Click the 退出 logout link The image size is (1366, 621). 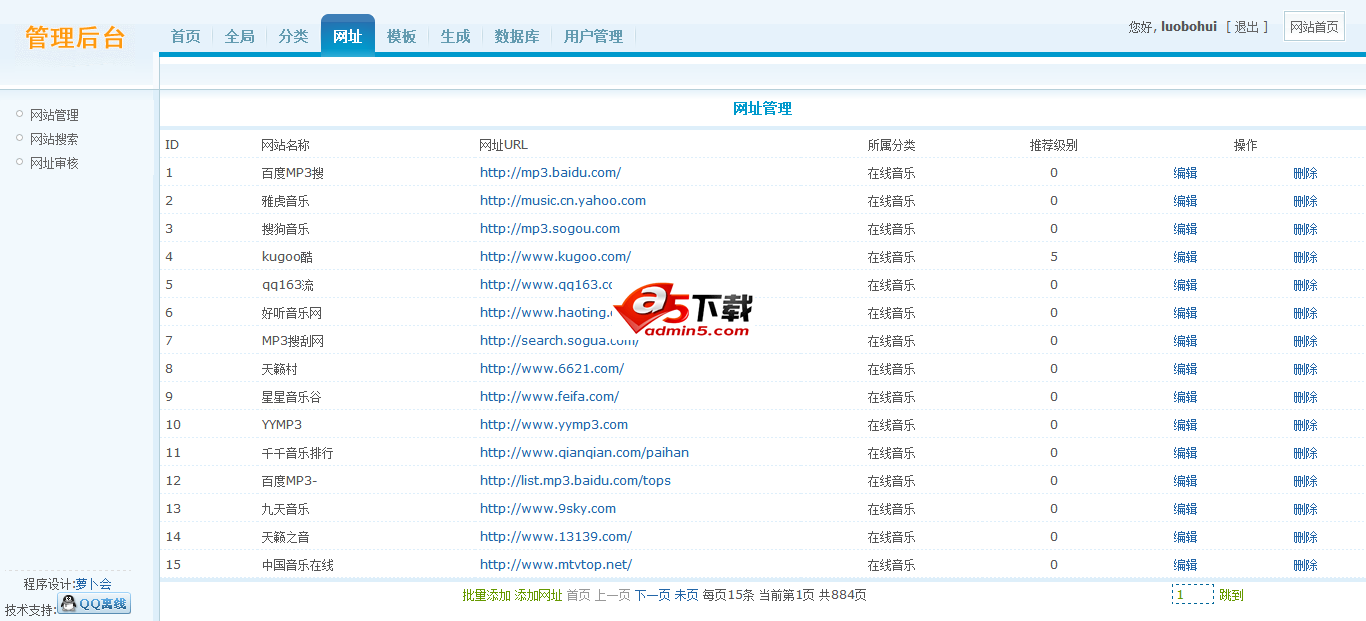[1246, 27]
